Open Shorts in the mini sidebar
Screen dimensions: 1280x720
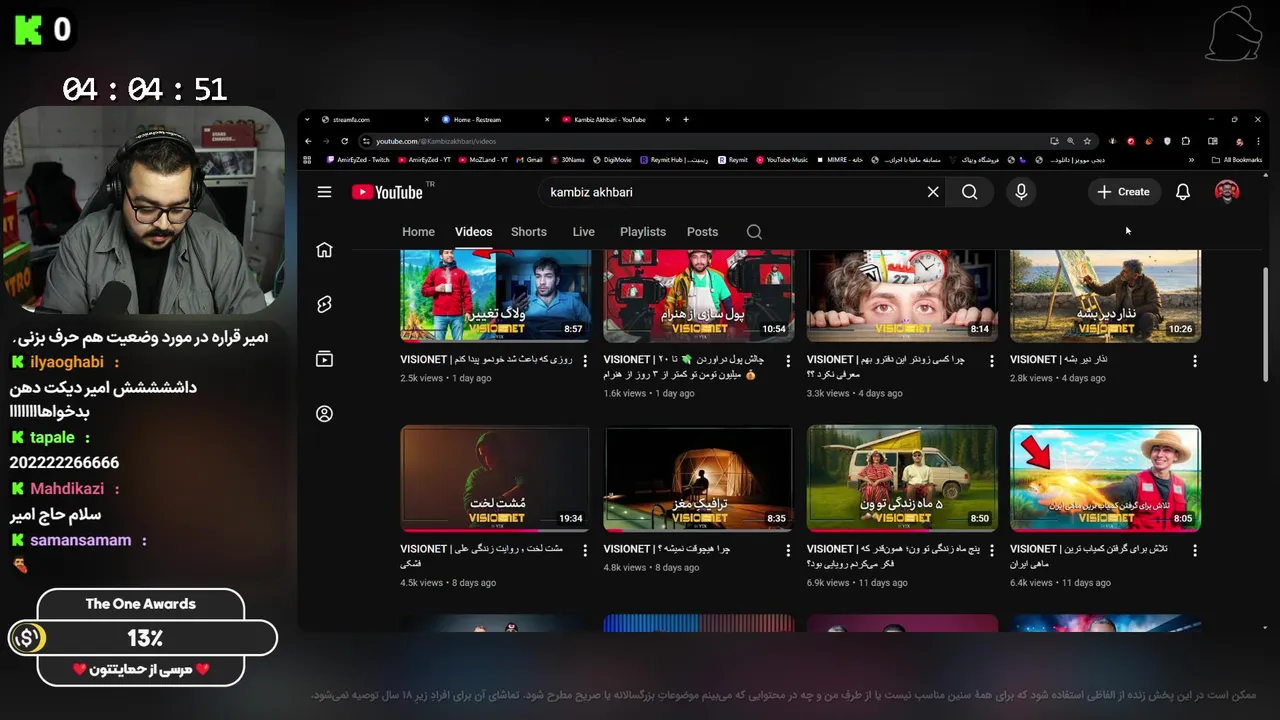324,304
